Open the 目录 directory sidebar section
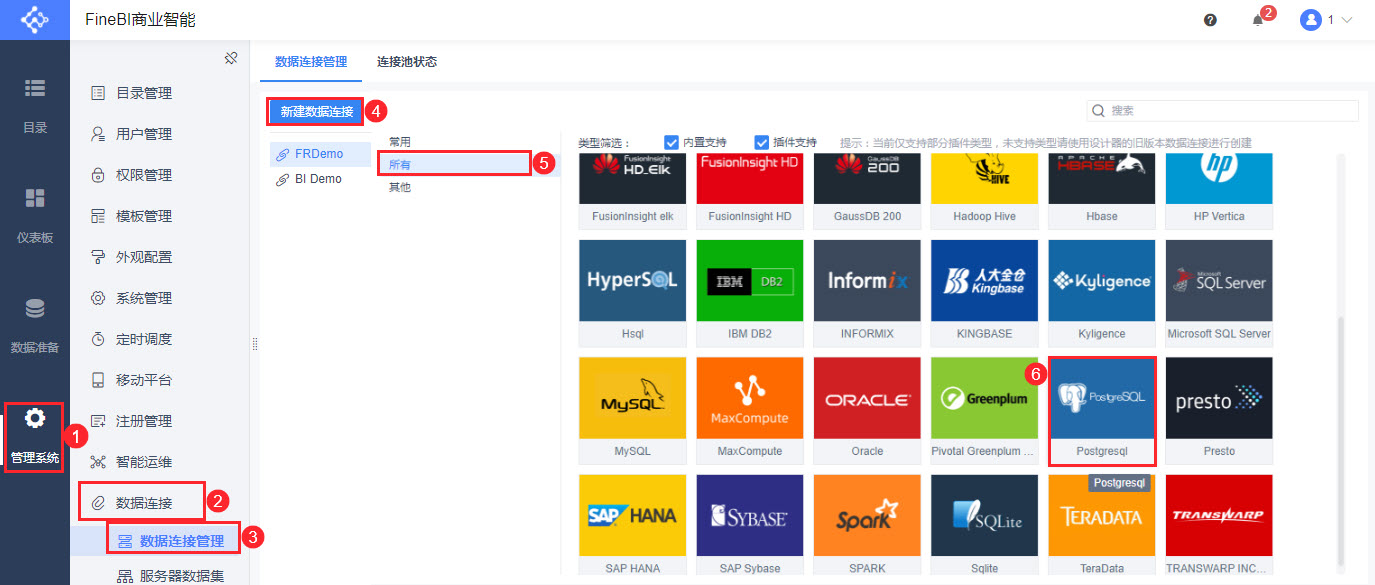This screenshot has width=1375, height=585. [35, 105]
